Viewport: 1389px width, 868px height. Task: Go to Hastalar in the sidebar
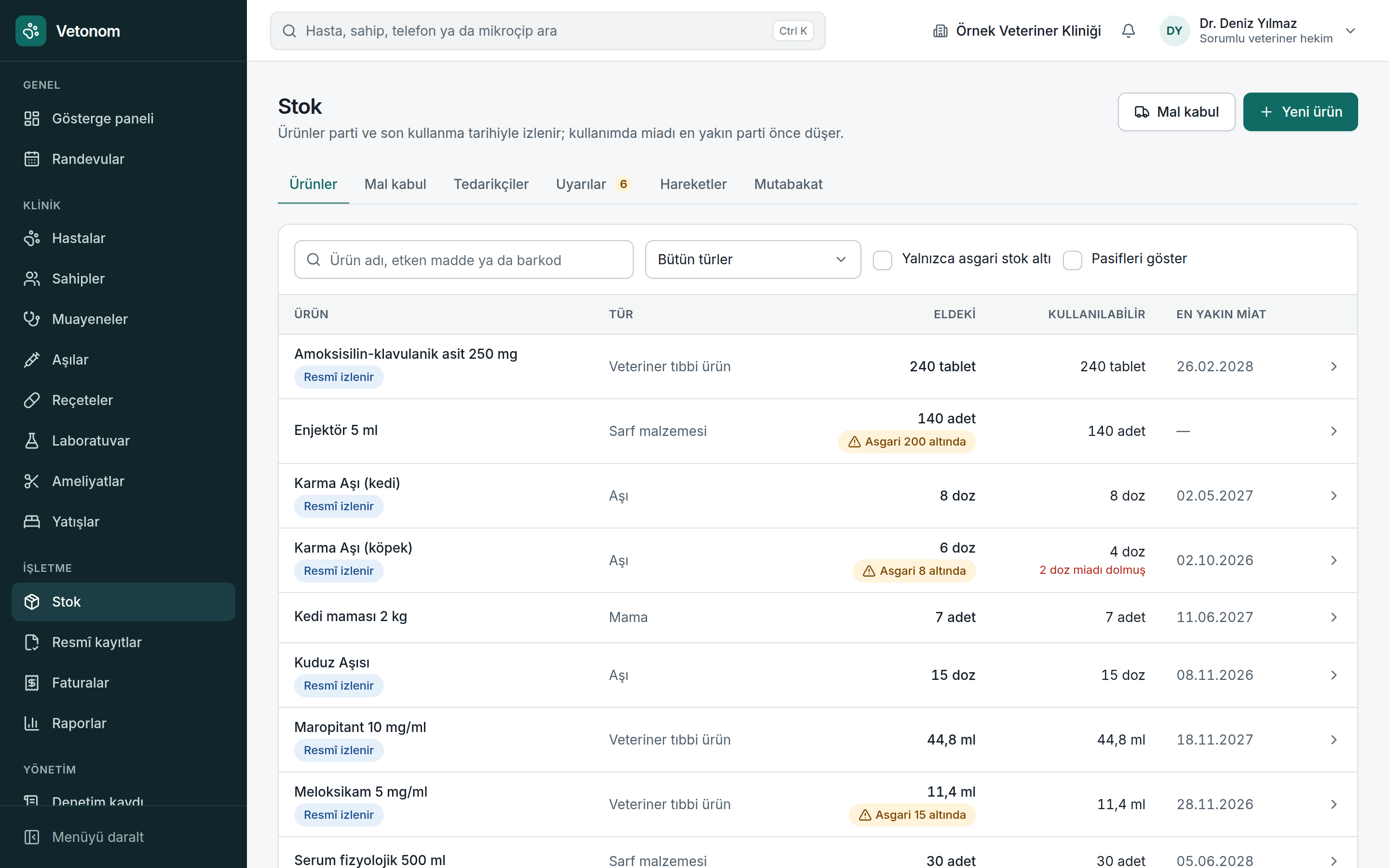(123, 238)
